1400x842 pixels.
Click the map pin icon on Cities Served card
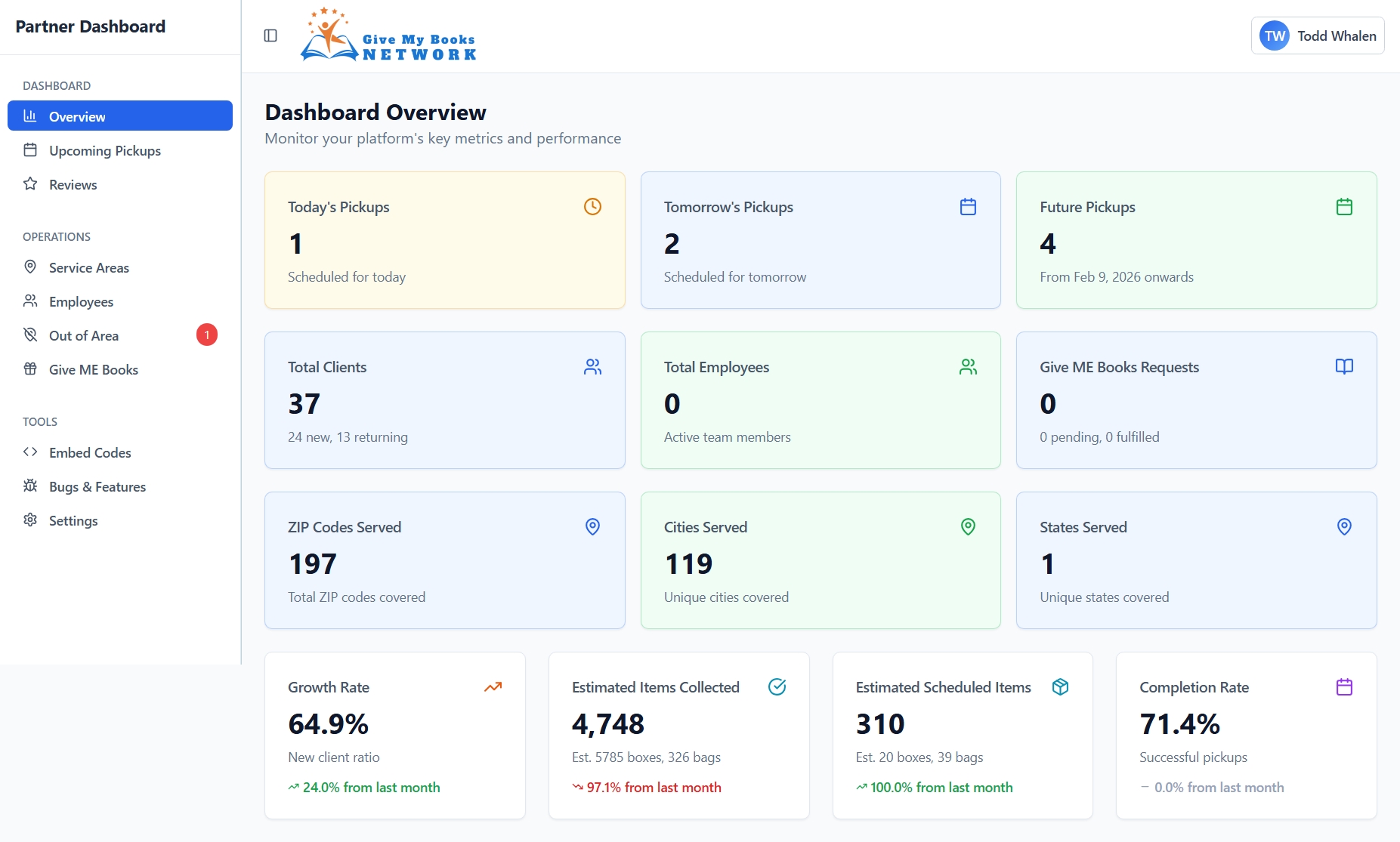pyautogui.click(x=967, y=526)
